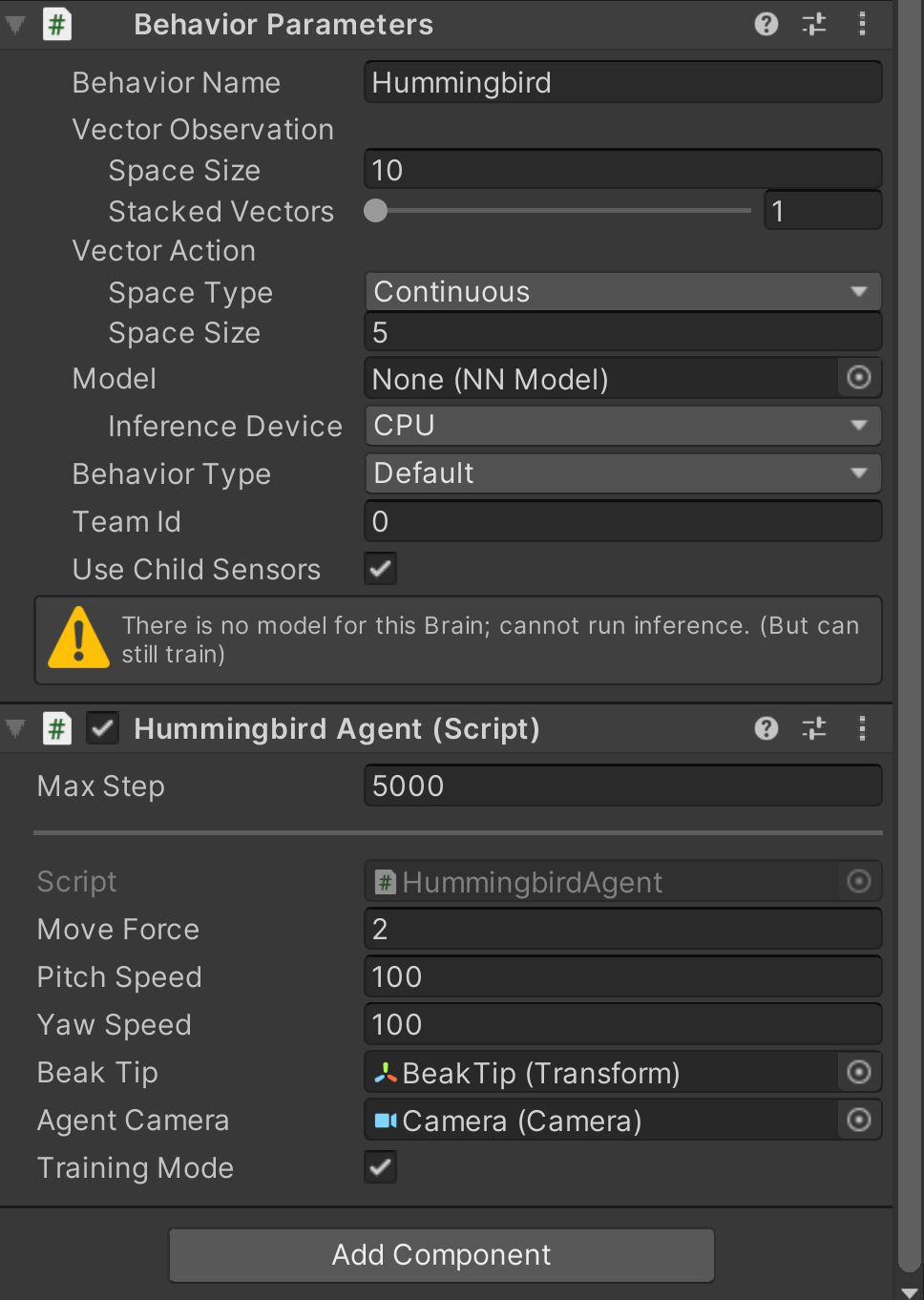Collapse the Hummingbird Agent (Script) component
The width and height of the screenshot is (924, 1300).
[x=13, y=727]
